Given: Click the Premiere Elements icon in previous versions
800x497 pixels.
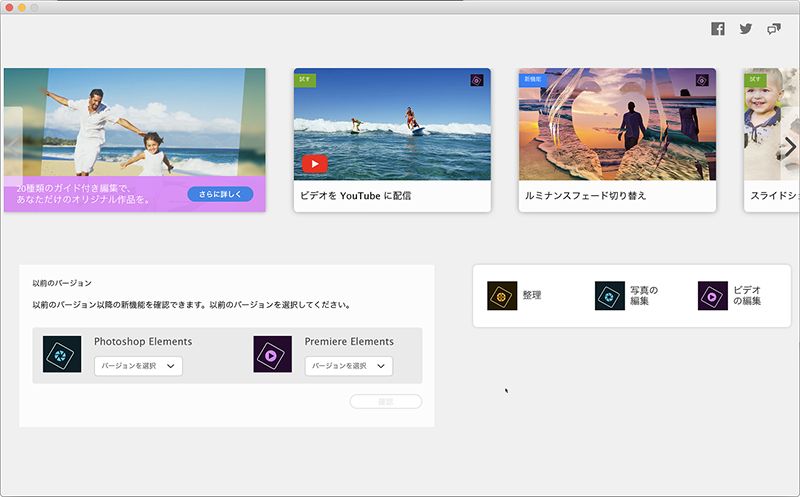Looking at the screenshot, I should click(273, 354).
